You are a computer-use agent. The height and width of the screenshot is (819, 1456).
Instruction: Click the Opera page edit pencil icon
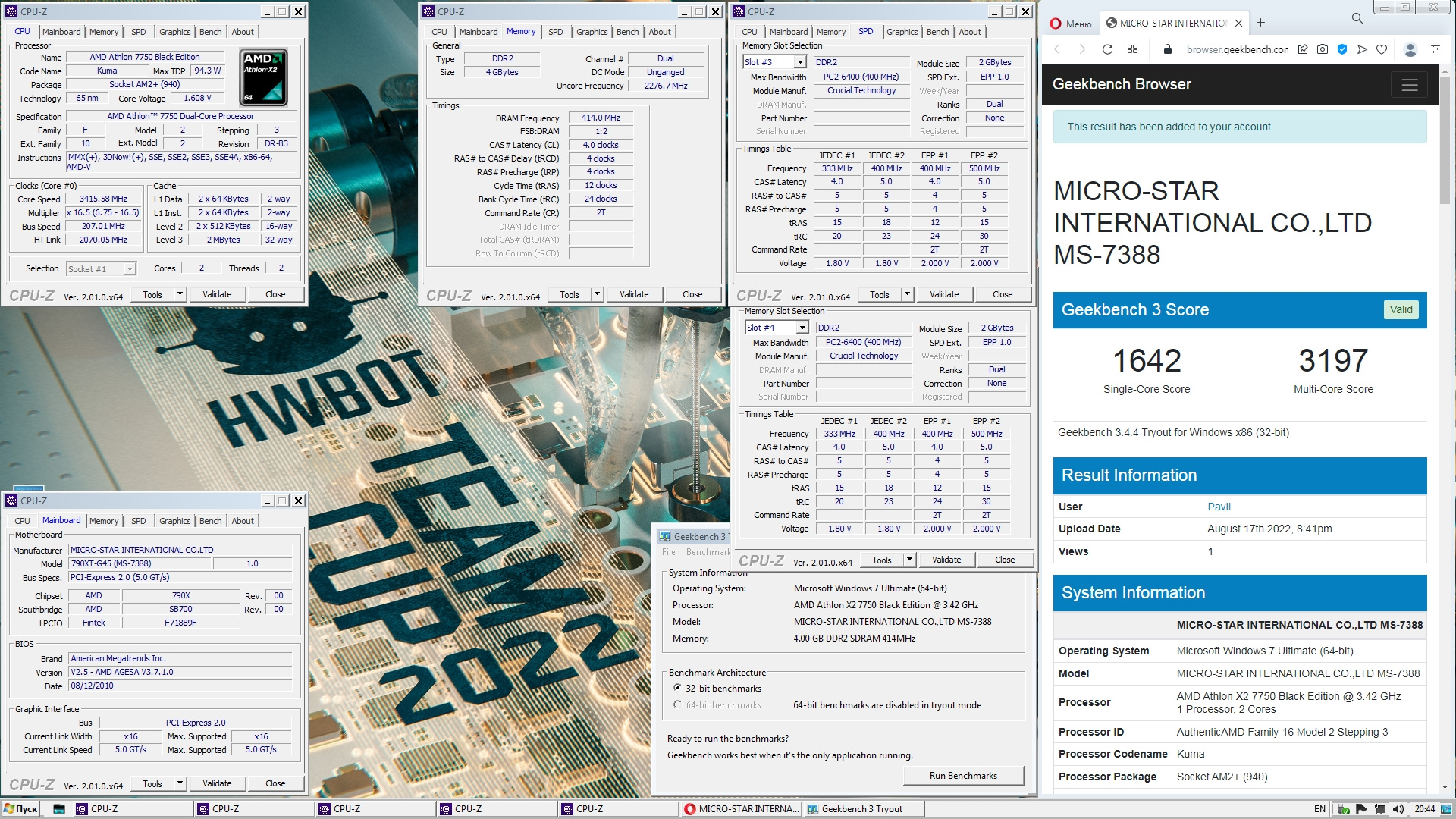(x=1302, y=49)
